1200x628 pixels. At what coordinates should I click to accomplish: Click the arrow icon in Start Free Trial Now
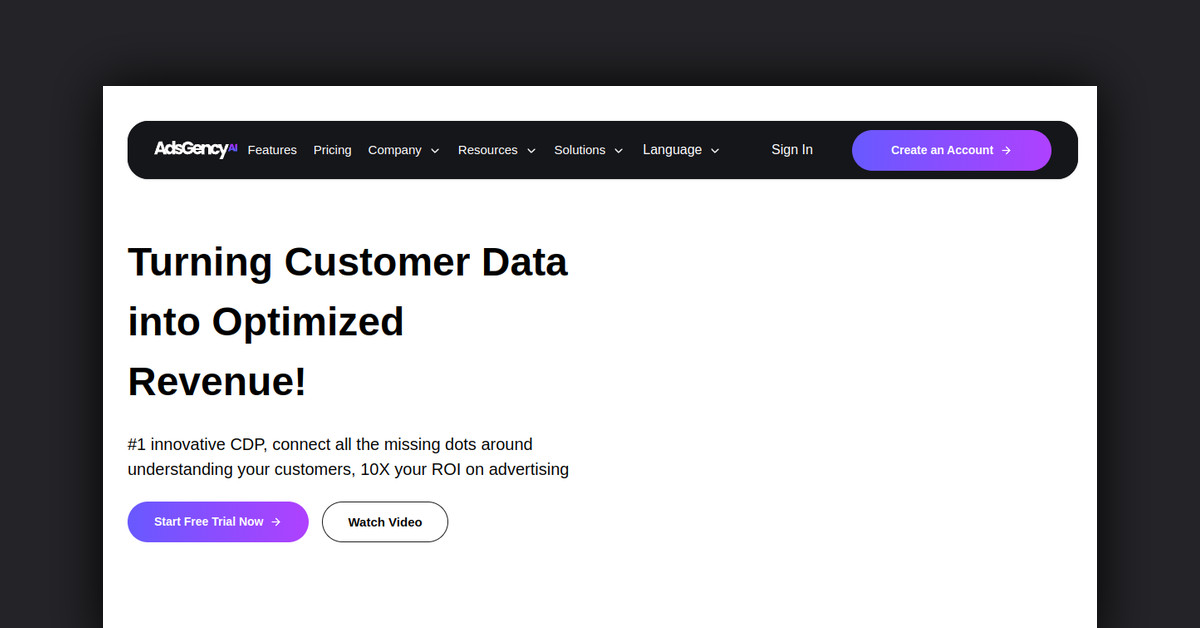coord(276,522)
